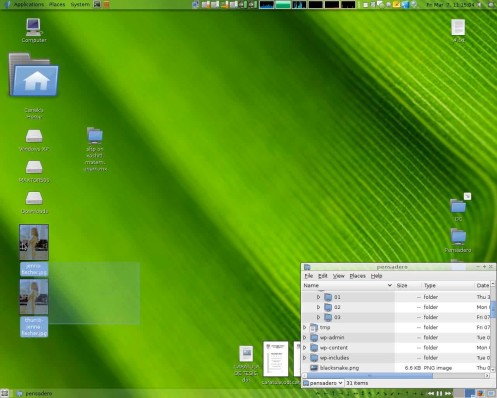Open Help menu in pensadero window

(x=376, y=276)
